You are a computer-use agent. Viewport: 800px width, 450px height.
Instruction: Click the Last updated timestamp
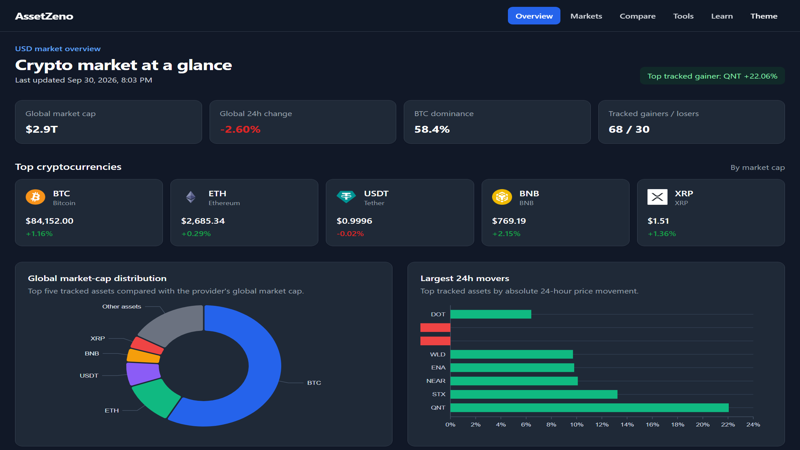[84, 80]
